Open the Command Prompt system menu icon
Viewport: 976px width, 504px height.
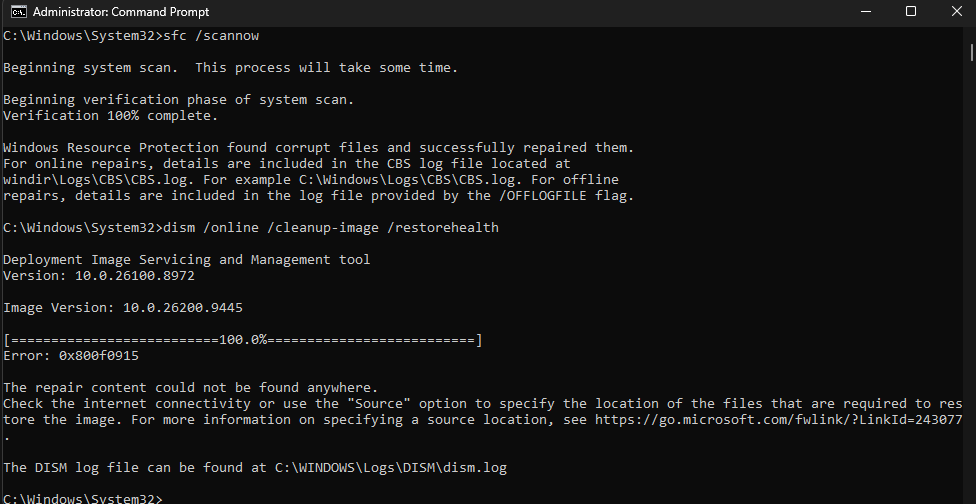[19, 11]
